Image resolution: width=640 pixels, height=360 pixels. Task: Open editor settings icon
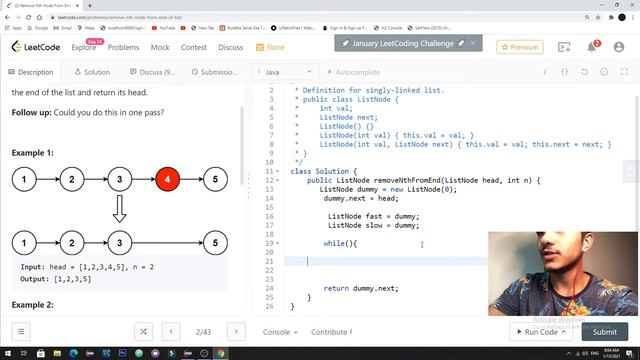click(604, 72)
